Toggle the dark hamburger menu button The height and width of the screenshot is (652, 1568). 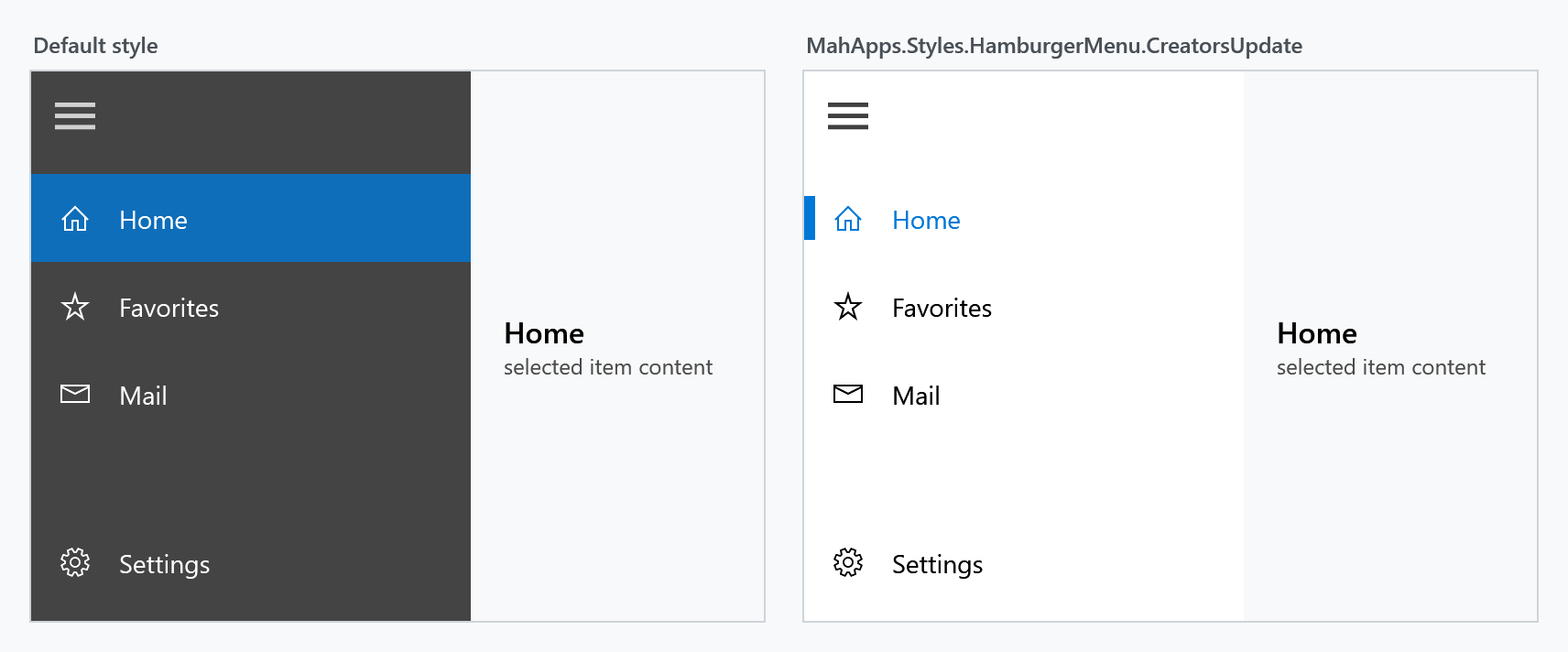point(75,116)
